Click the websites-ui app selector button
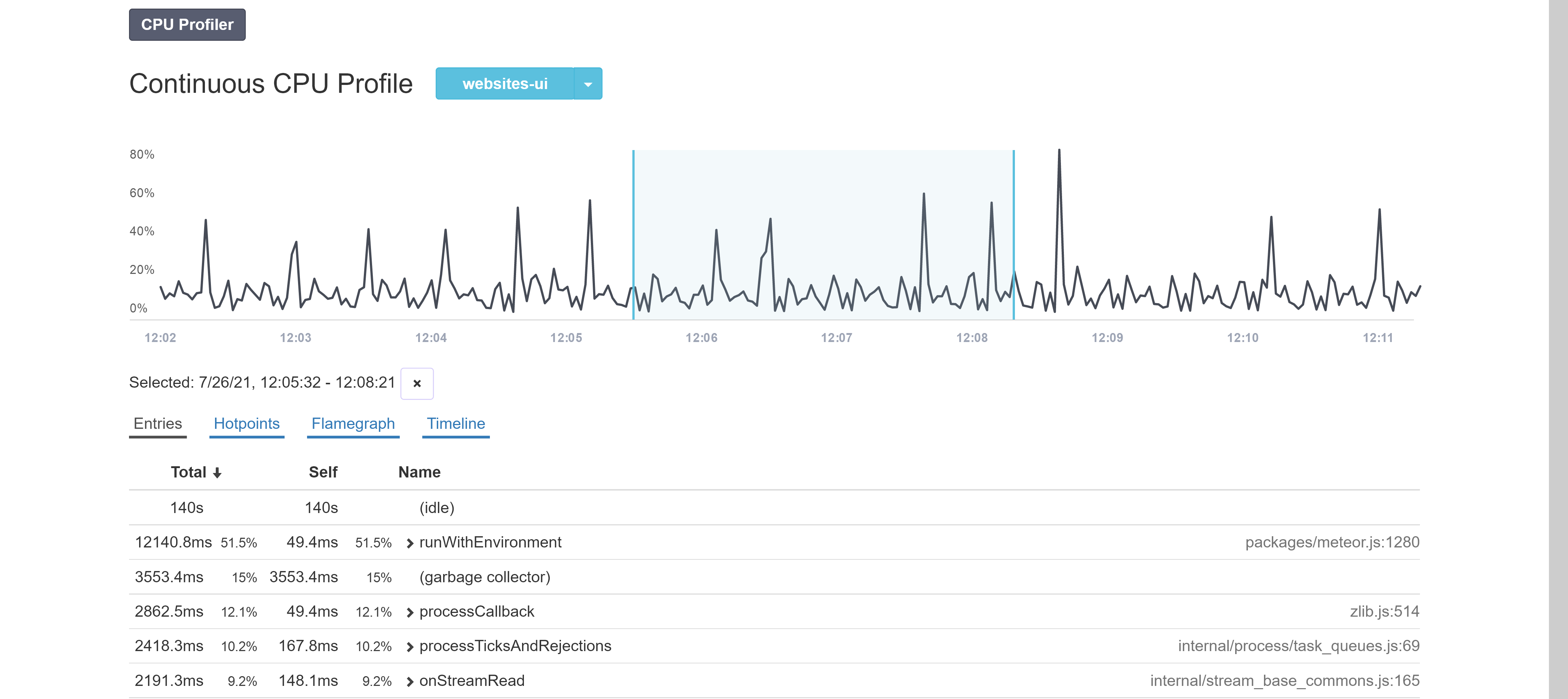 (x=504, y=84)
